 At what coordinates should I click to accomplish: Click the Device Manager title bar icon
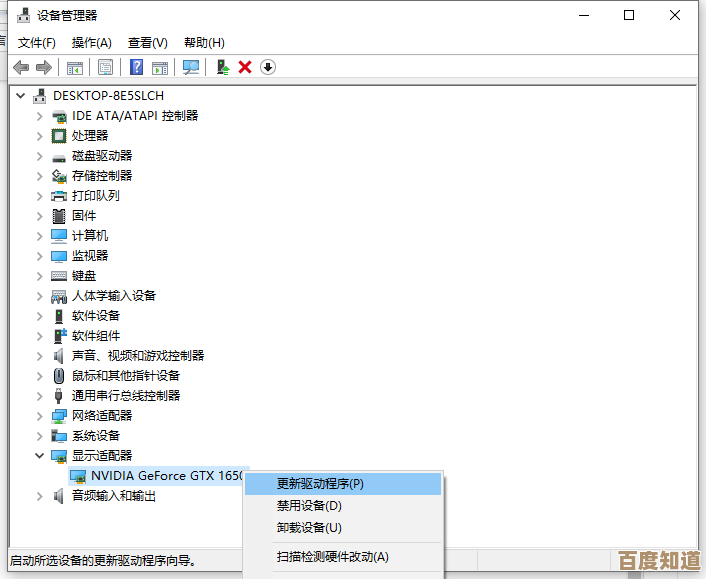click(23, 16)
